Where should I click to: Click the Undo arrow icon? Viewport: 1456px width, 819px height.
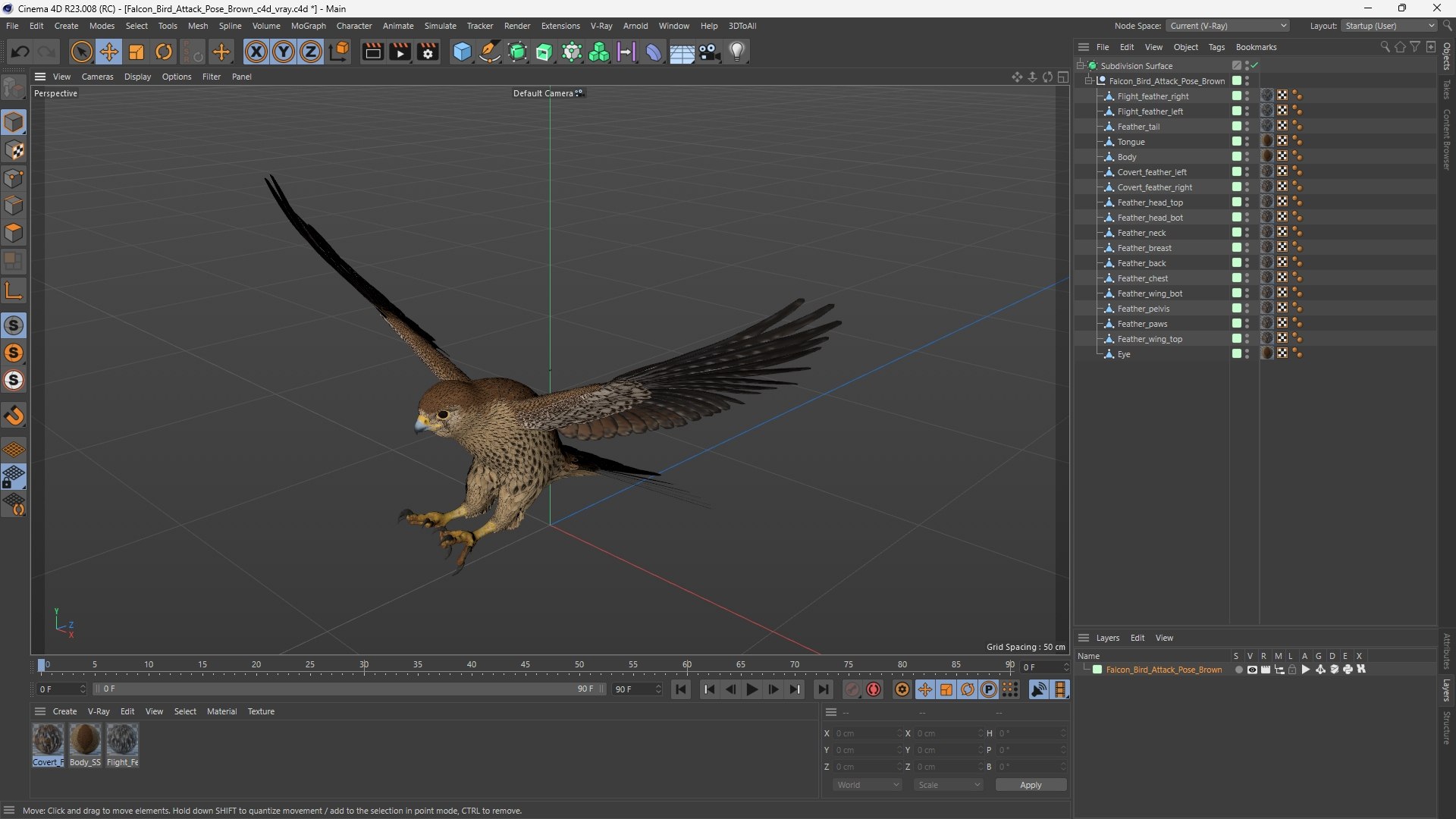click(20, 52)
